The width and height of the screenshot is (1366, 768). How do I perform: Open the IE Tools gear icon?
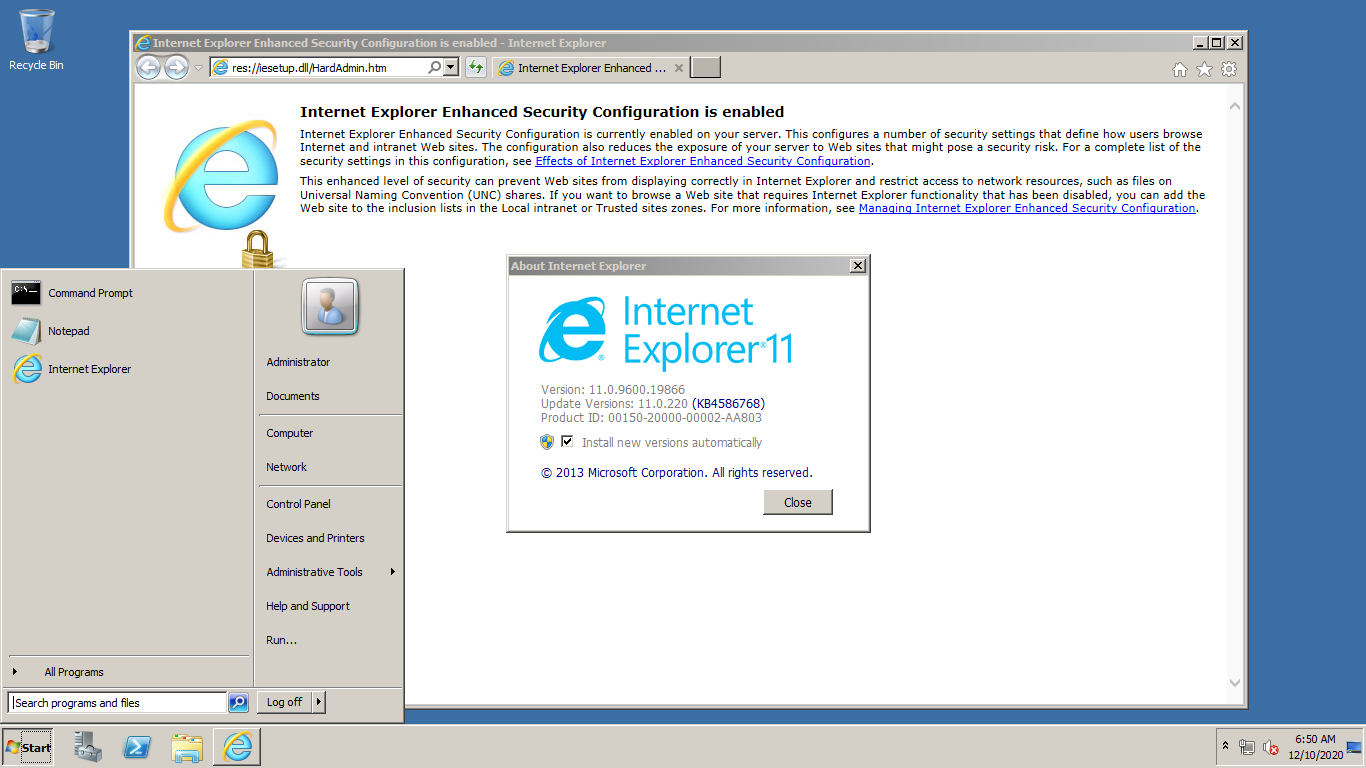tap(1229, 69)
